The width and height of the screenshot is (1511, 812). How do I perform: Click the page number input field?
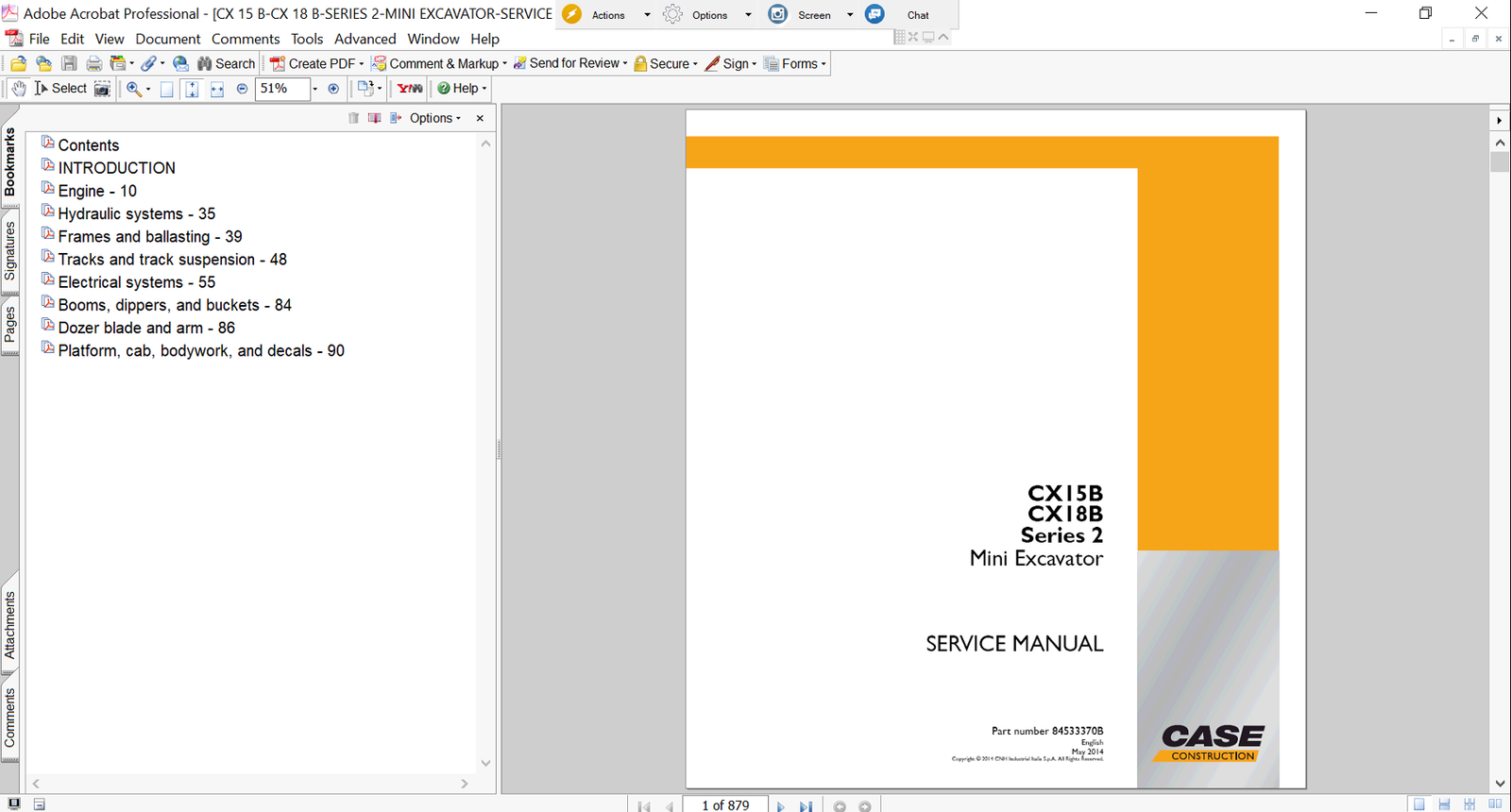pyautogui.click(x=725, y=805)
